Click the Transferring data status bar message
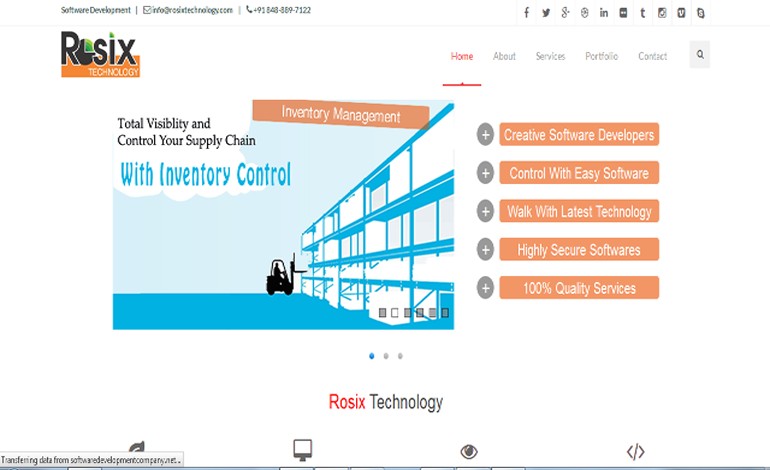770x470 pixels. coord(91,460)
